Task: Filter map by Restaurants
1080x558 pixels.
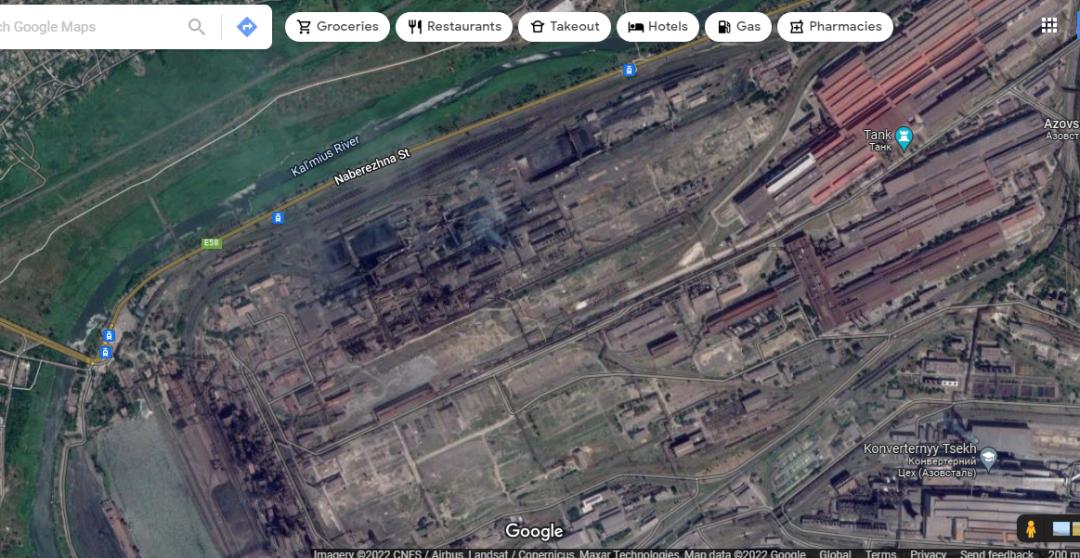Action: point(454,27)
